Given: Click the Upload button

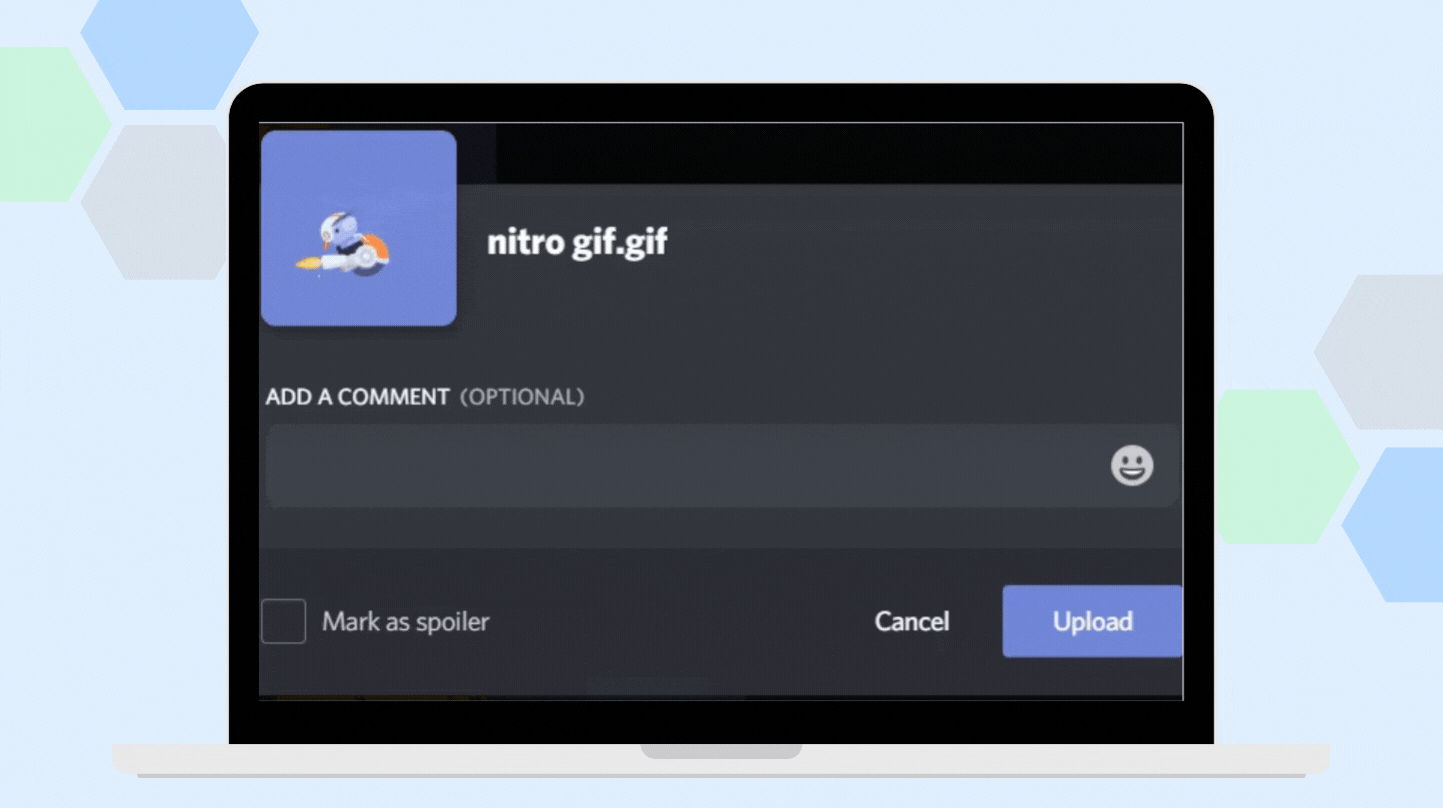Looking at the screenshot, I should tap(1092, 621).
